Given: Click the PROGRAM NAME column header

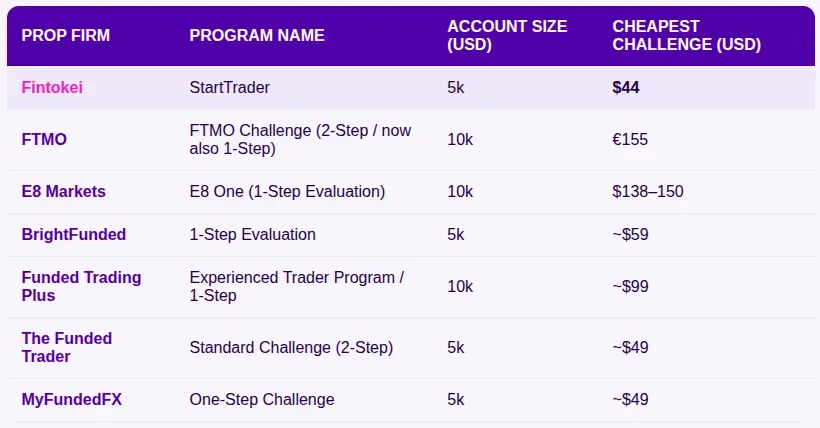Looking at the screenshot, I should click(257, 35).
